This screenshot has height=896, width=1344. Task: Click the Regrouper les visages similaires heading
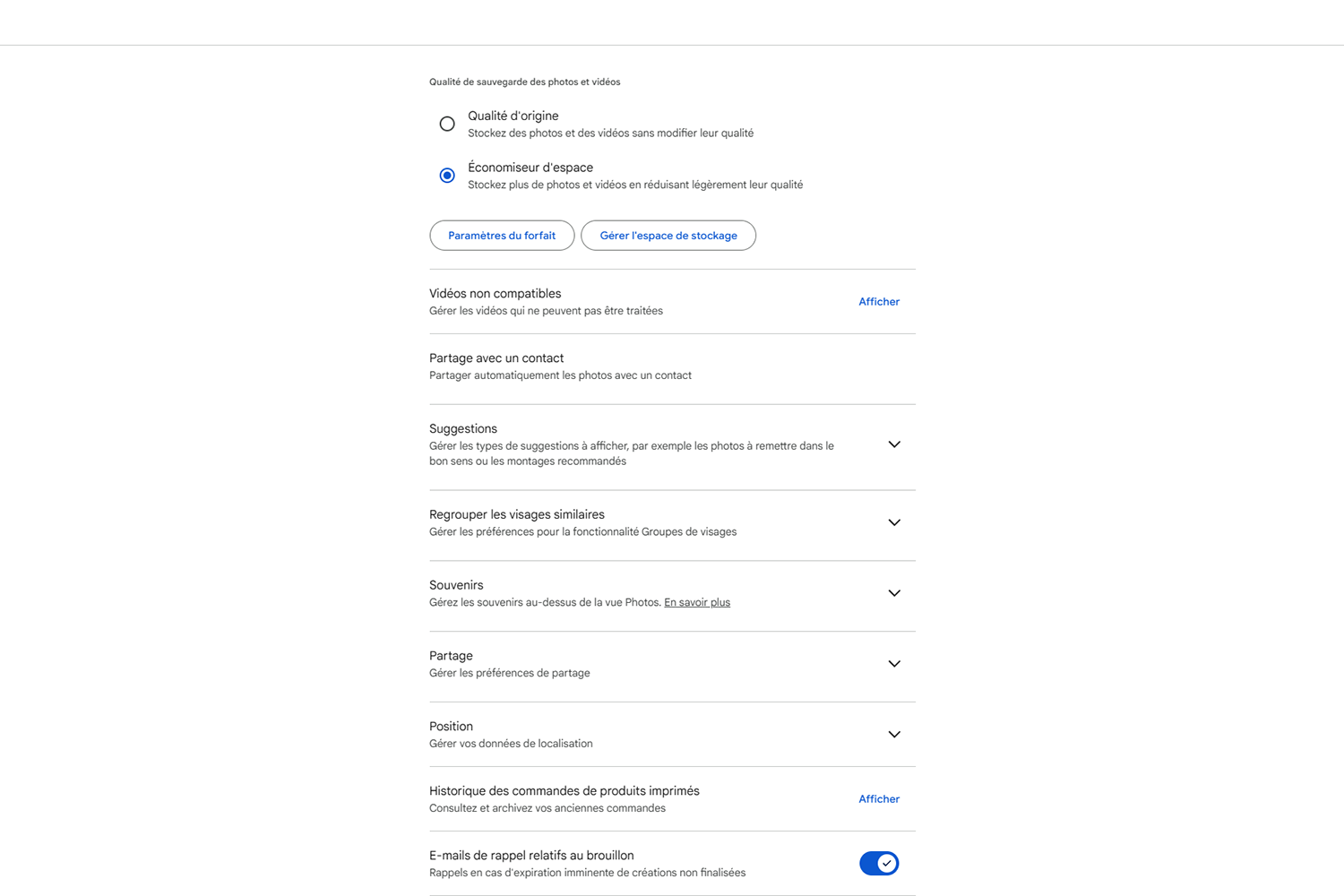517,514
